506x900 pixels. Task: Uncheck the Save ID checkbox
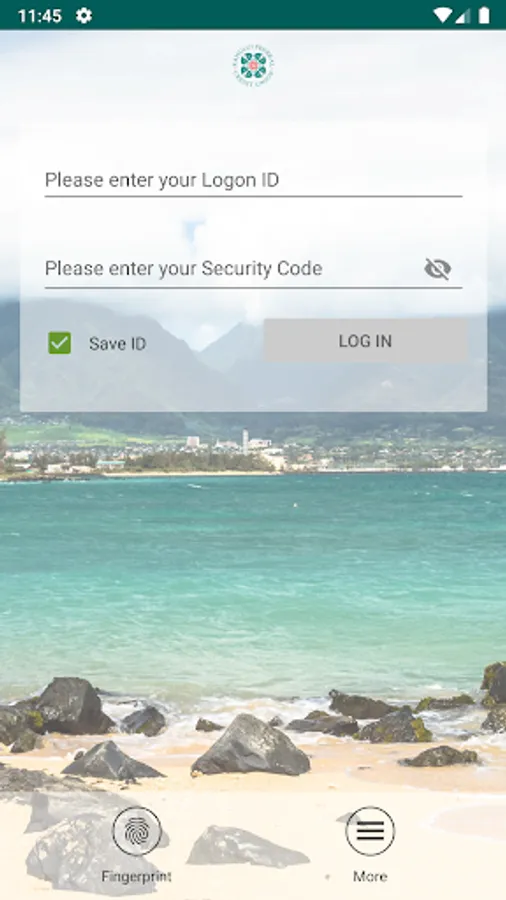[60, 343]
